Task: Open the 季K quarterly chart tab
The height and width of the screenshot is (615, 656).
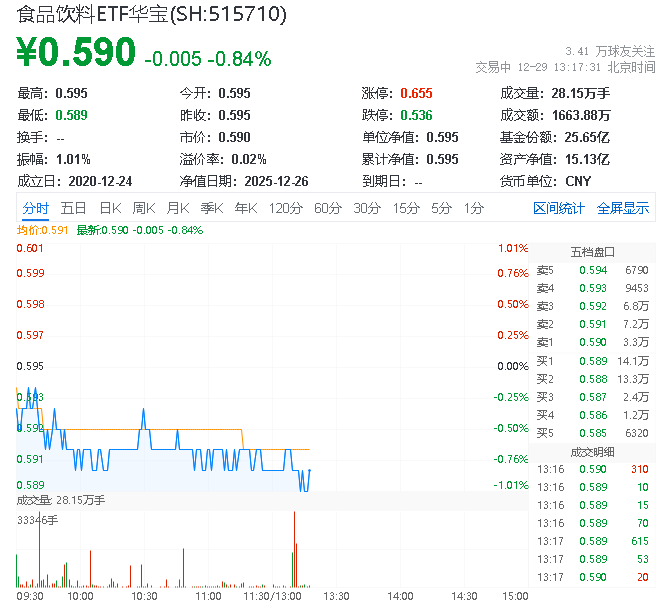Action: tap(211, 208)
